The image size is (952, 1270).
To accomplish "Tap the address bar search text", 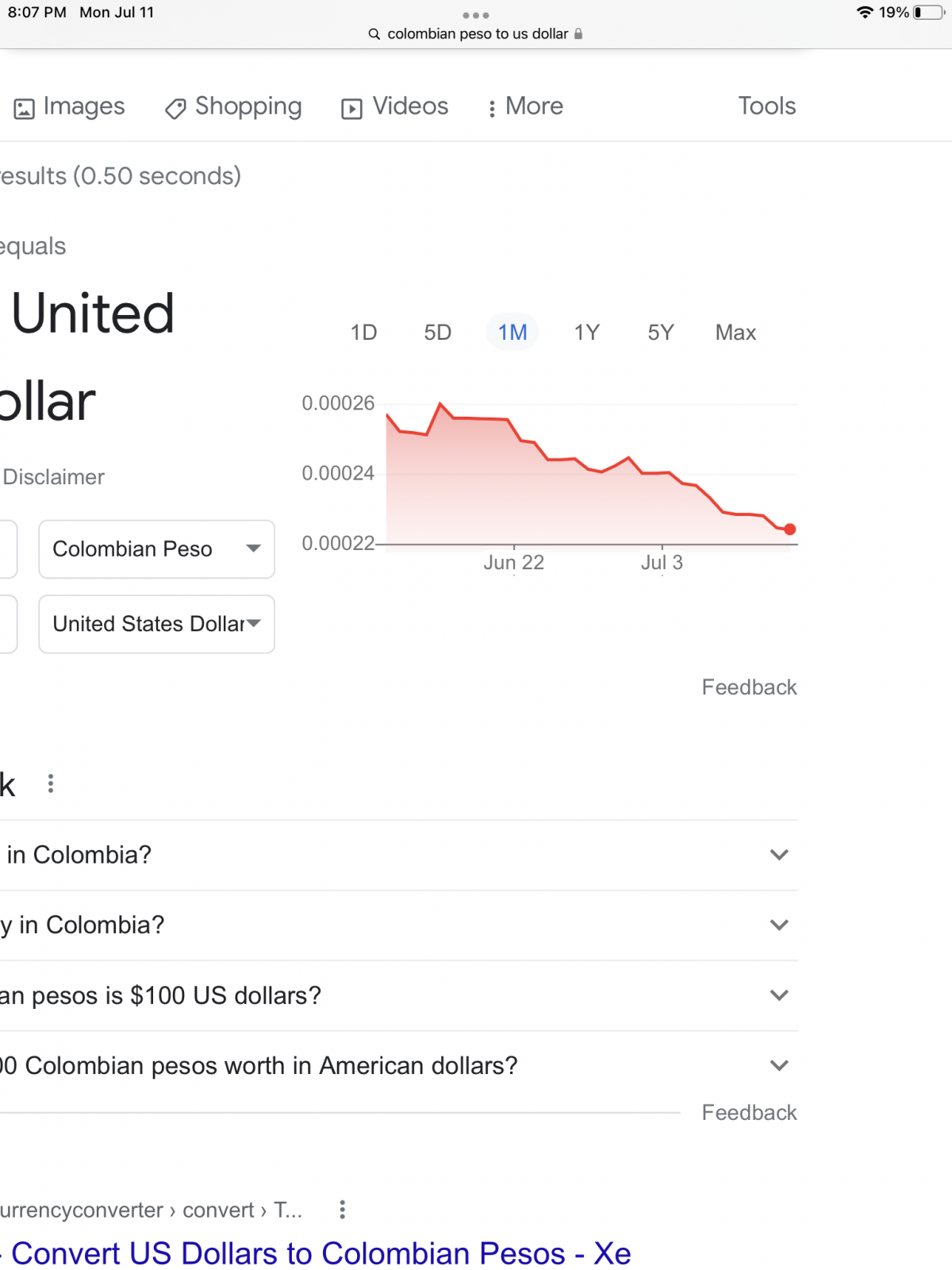I will (x=478, y=34).
